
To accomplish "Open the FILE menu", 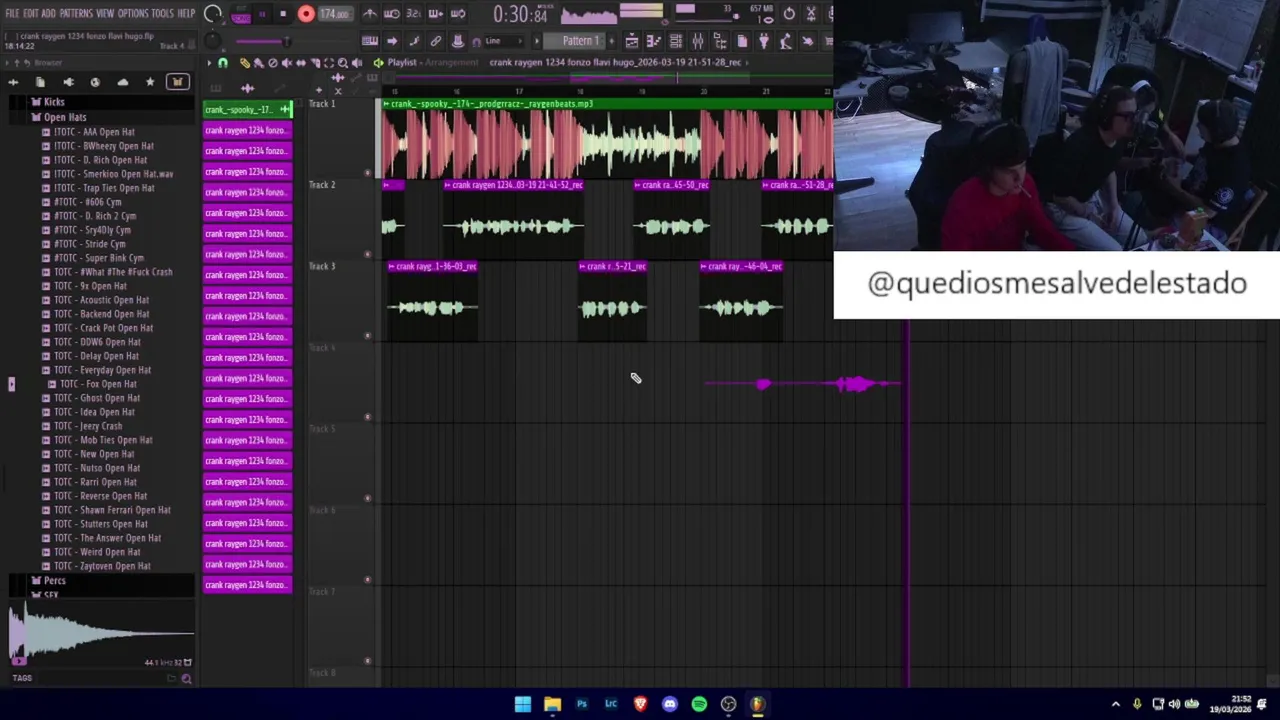I will click(x=12, y=13).
